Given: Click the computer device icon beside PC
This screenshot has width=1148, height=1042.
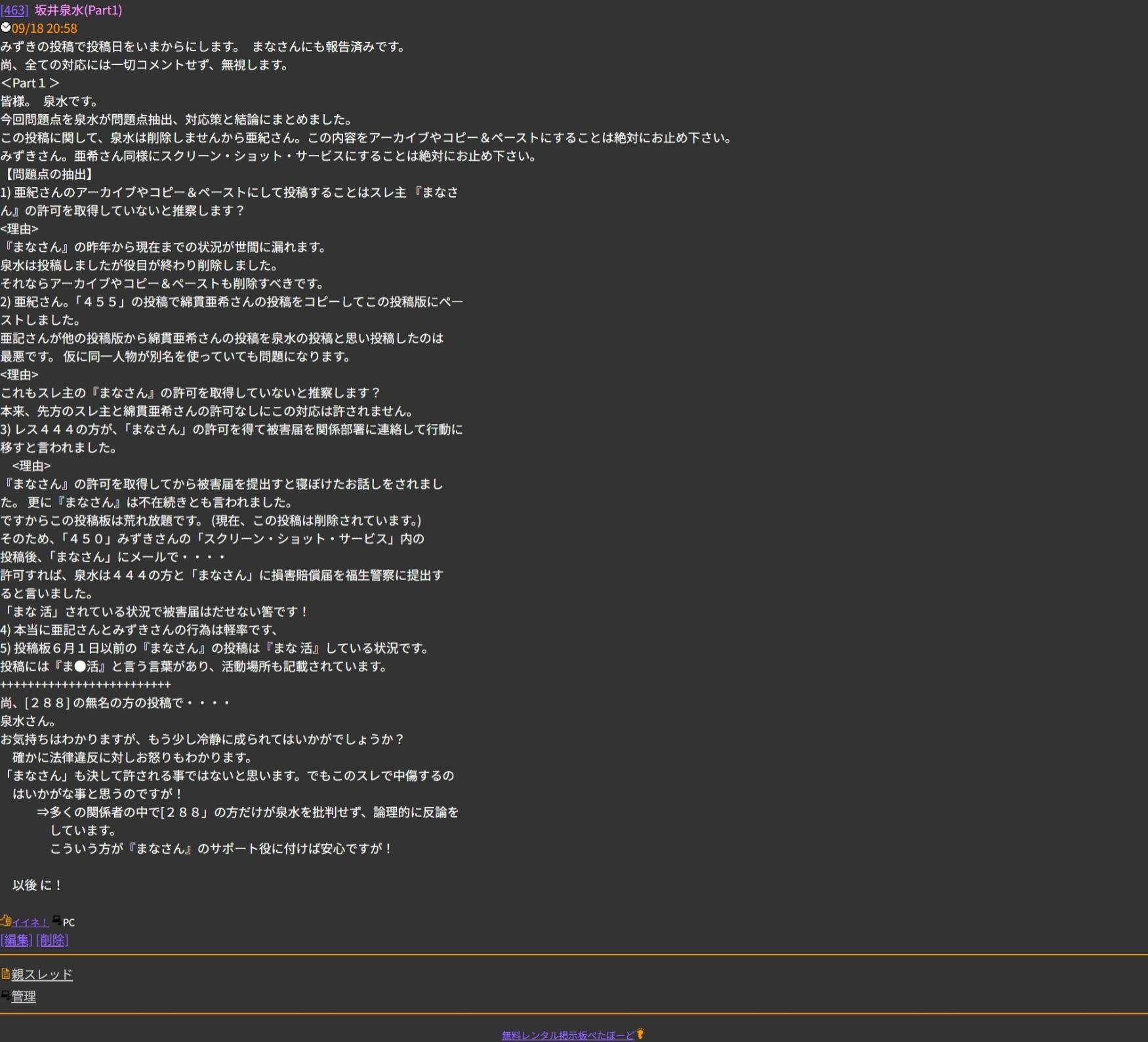Looking at the screenshot, I should pos(57,920).
